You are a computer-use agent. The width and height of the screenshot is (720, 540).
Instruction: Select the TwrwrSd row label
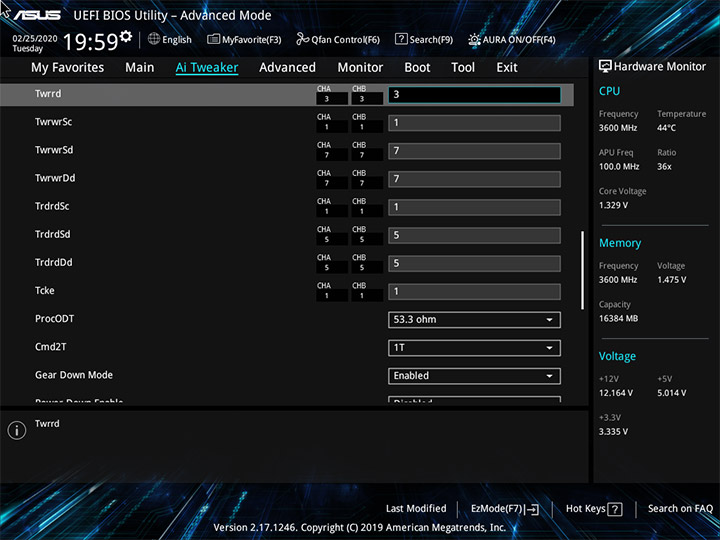(54, 150)
